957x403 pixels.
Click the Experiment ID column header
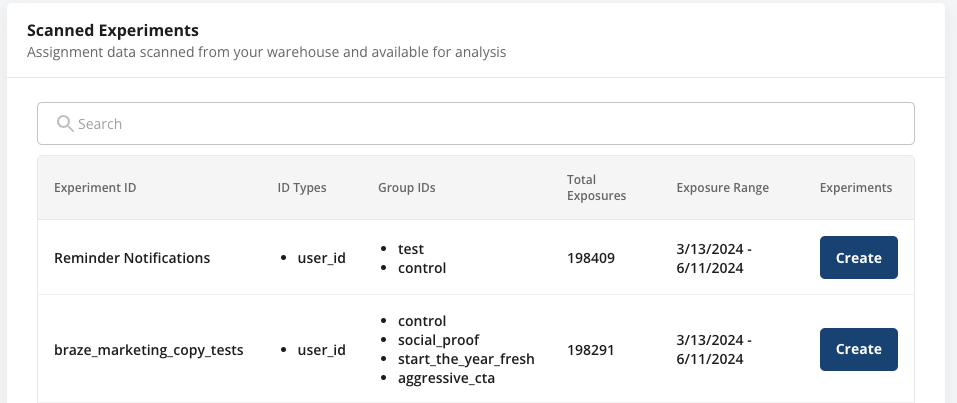[95, 188]
